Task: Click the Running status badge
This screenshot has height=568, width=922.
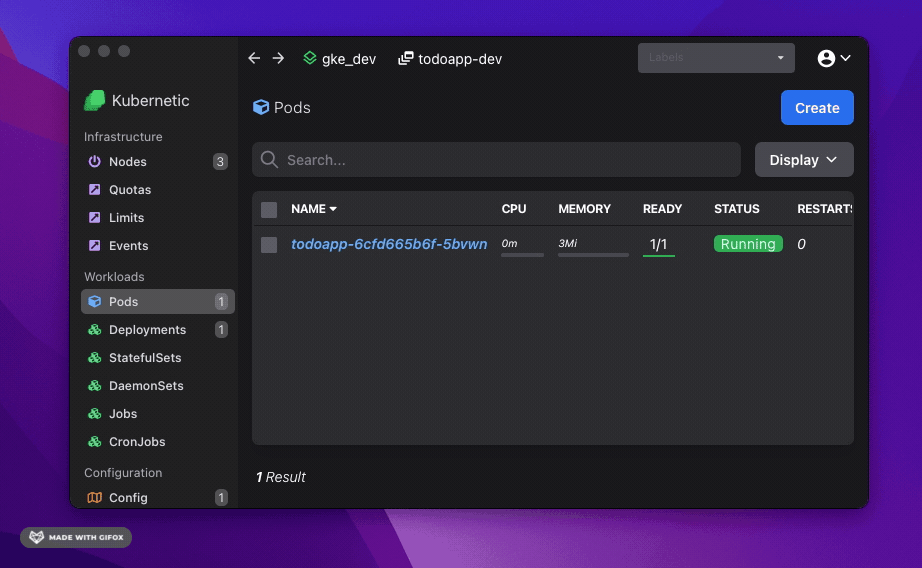Action: pyautogui.click(x=748, y=243)
